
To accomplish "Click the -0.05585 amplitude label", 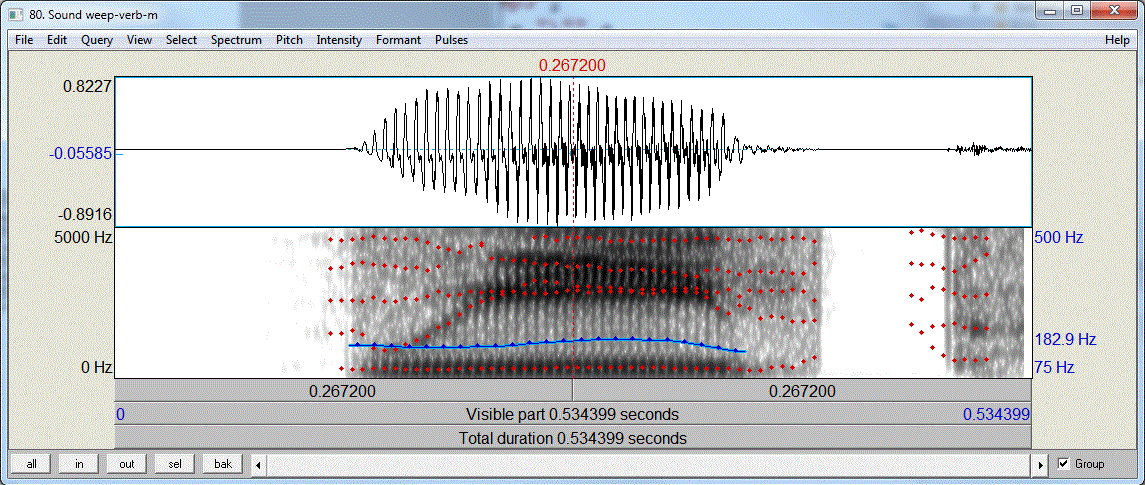I will click(81, 153).
